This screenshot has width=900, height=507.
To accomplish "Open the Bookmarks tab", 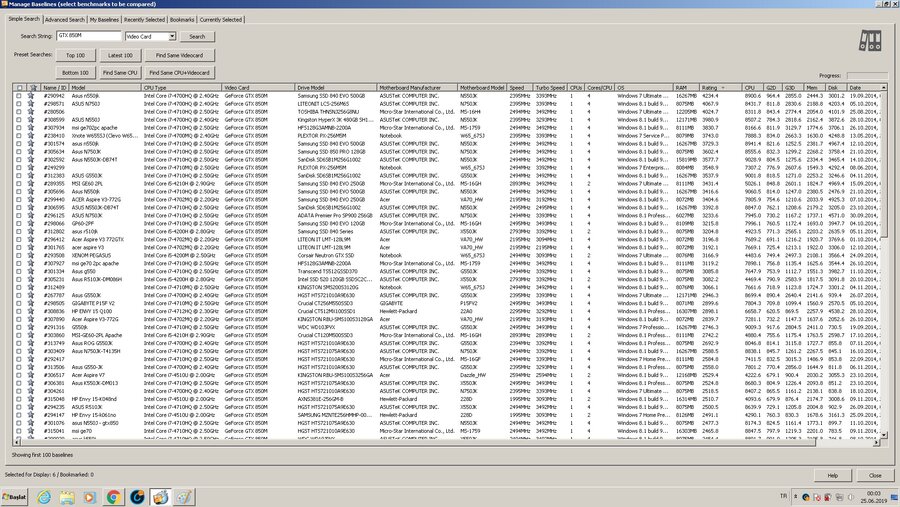I will pyautogui.click(x=182, y=20).
